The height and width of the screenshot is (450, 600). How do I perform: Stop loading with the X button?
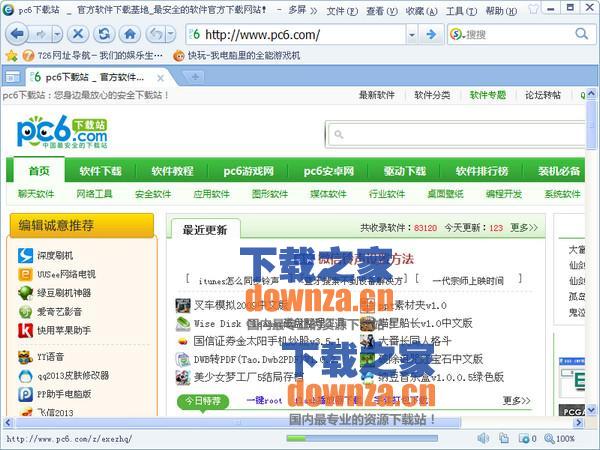(78, 34)
